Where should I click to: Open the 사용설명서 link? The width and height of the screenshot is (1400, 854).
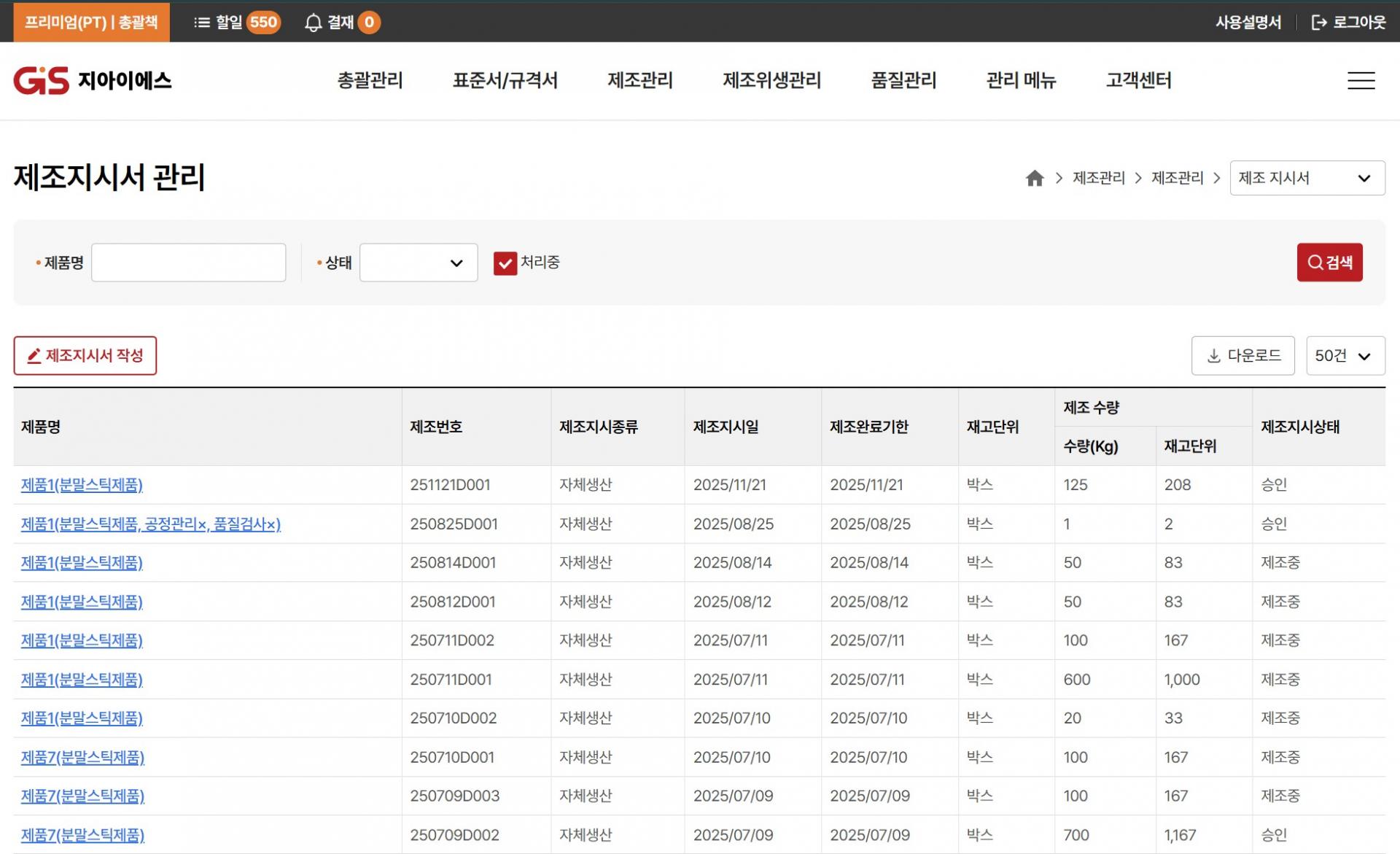point(1248,23)
